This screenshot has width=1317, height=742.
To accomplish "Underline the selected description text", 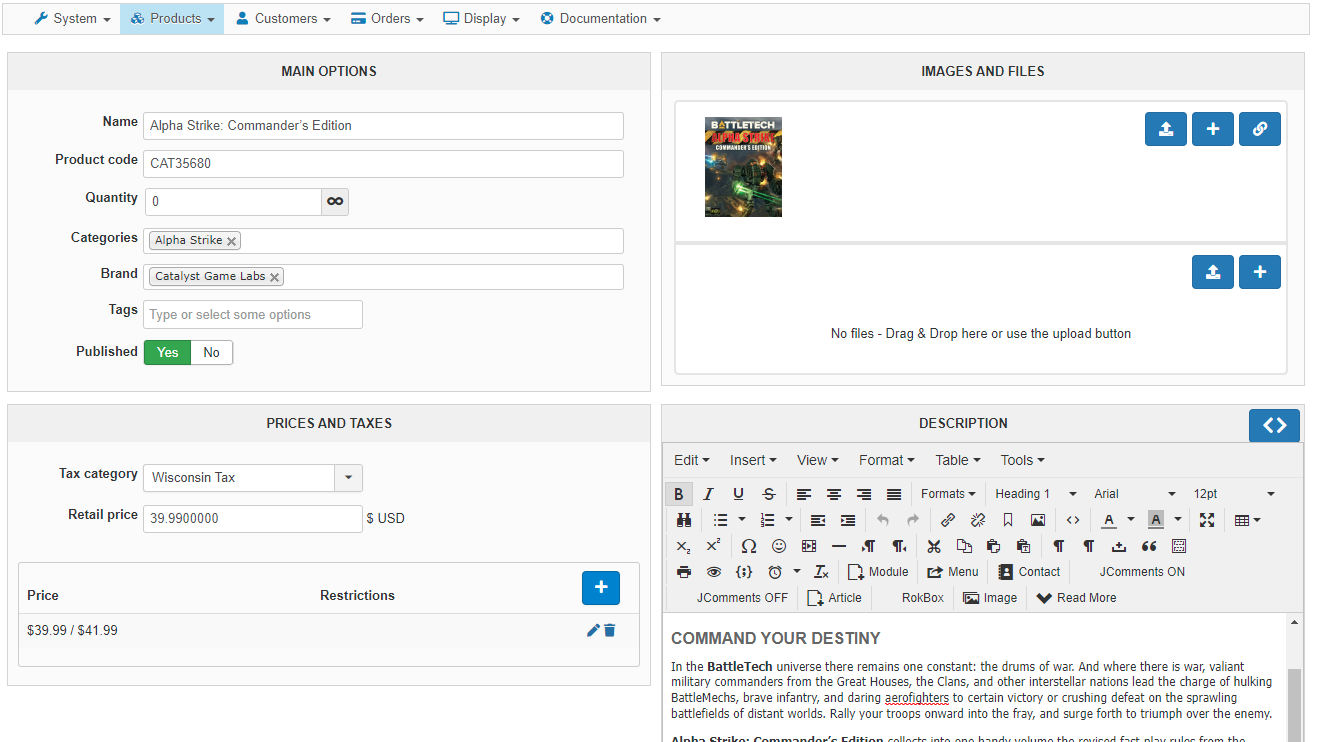I will (739, 494).
